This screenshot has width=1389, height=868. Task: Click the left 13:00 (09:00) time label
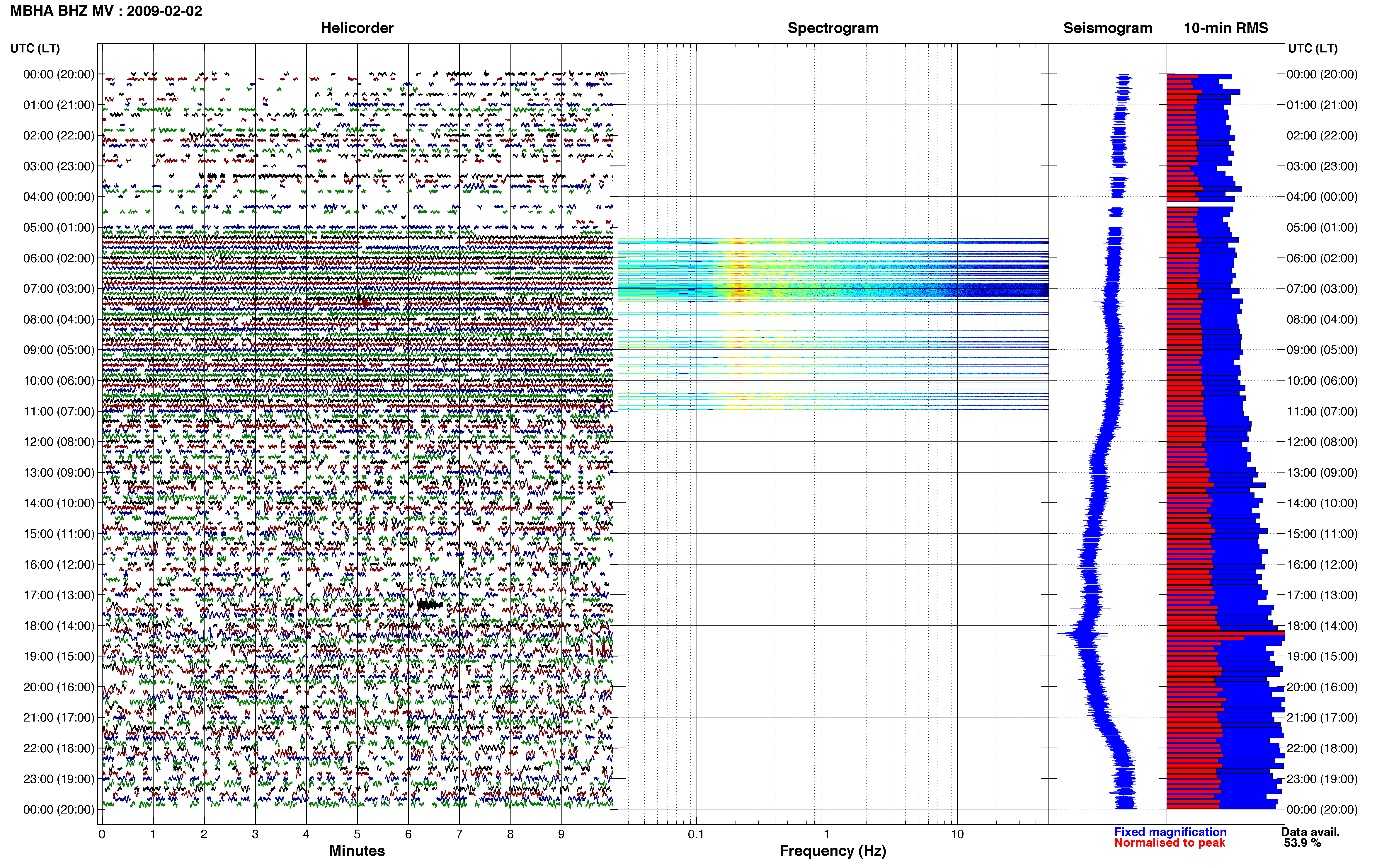click(59, 473)
